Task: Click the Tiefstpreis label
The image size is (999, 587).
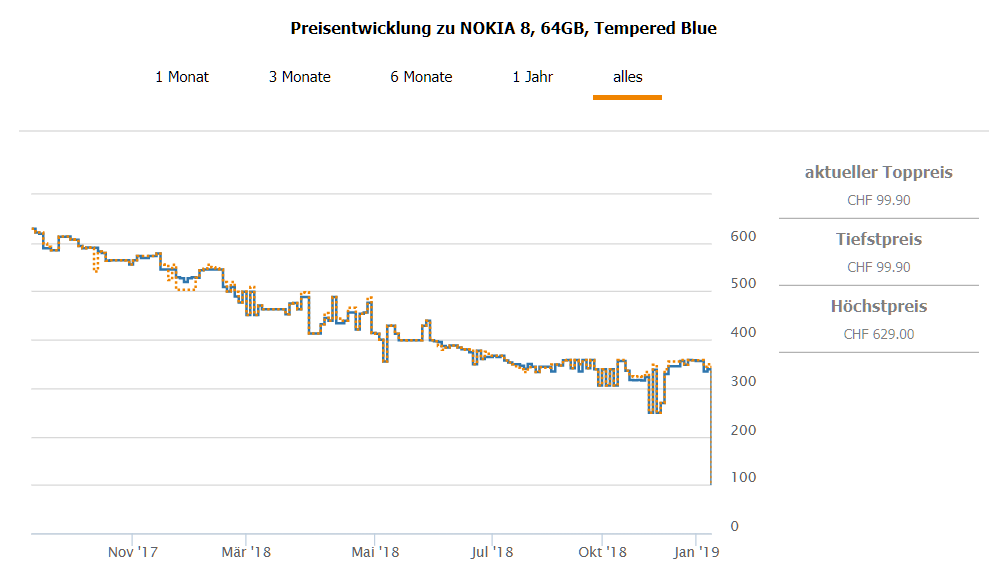Action: (879, 239)
